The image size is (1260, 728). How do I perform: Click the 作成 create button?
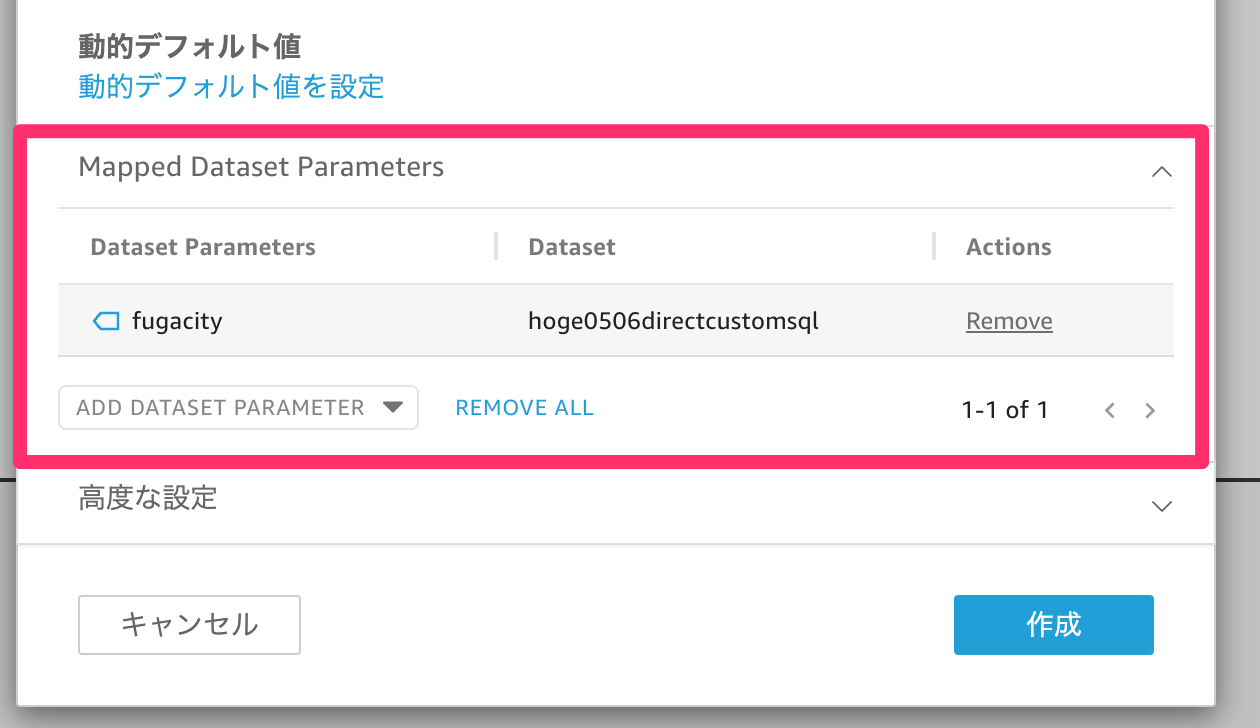pyautogui.click(x=1053, y=624)
